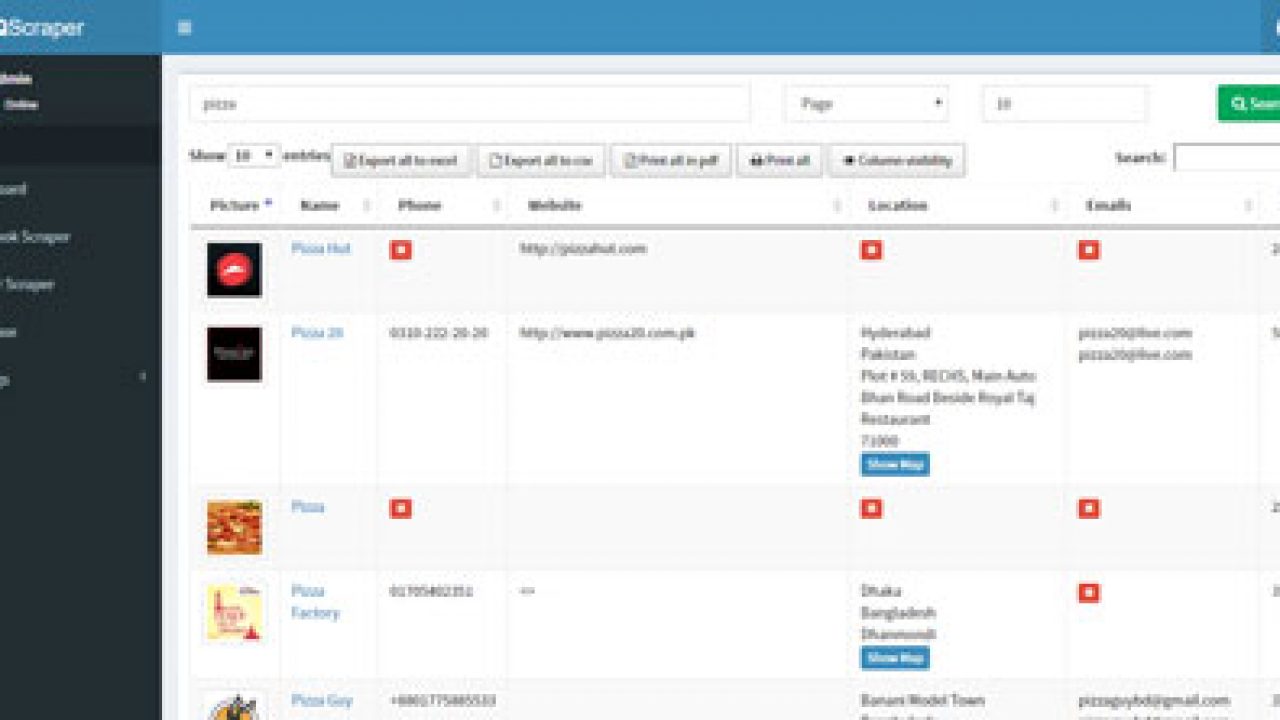Open the Pizza 20 logo thumbnail
Viewport: 1280px width, 720px height.
[234, 354]
